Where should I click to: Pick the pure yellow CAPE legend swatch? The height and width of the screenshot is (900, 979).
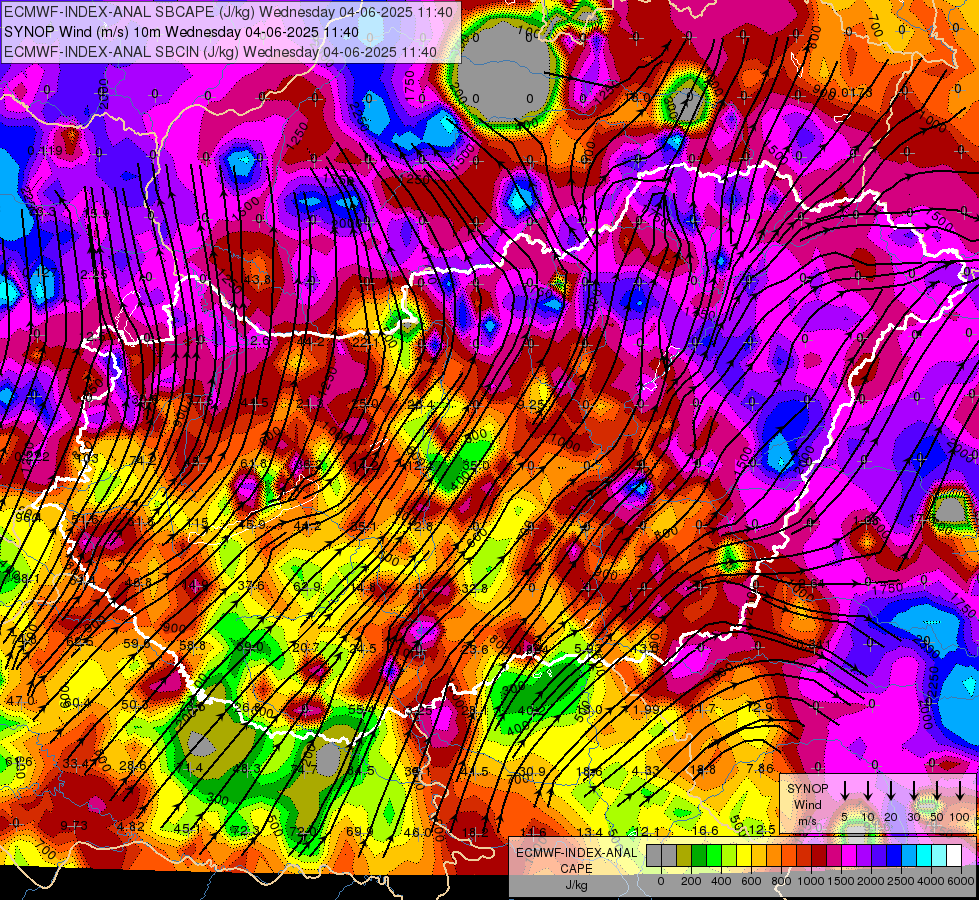point(744,856)
